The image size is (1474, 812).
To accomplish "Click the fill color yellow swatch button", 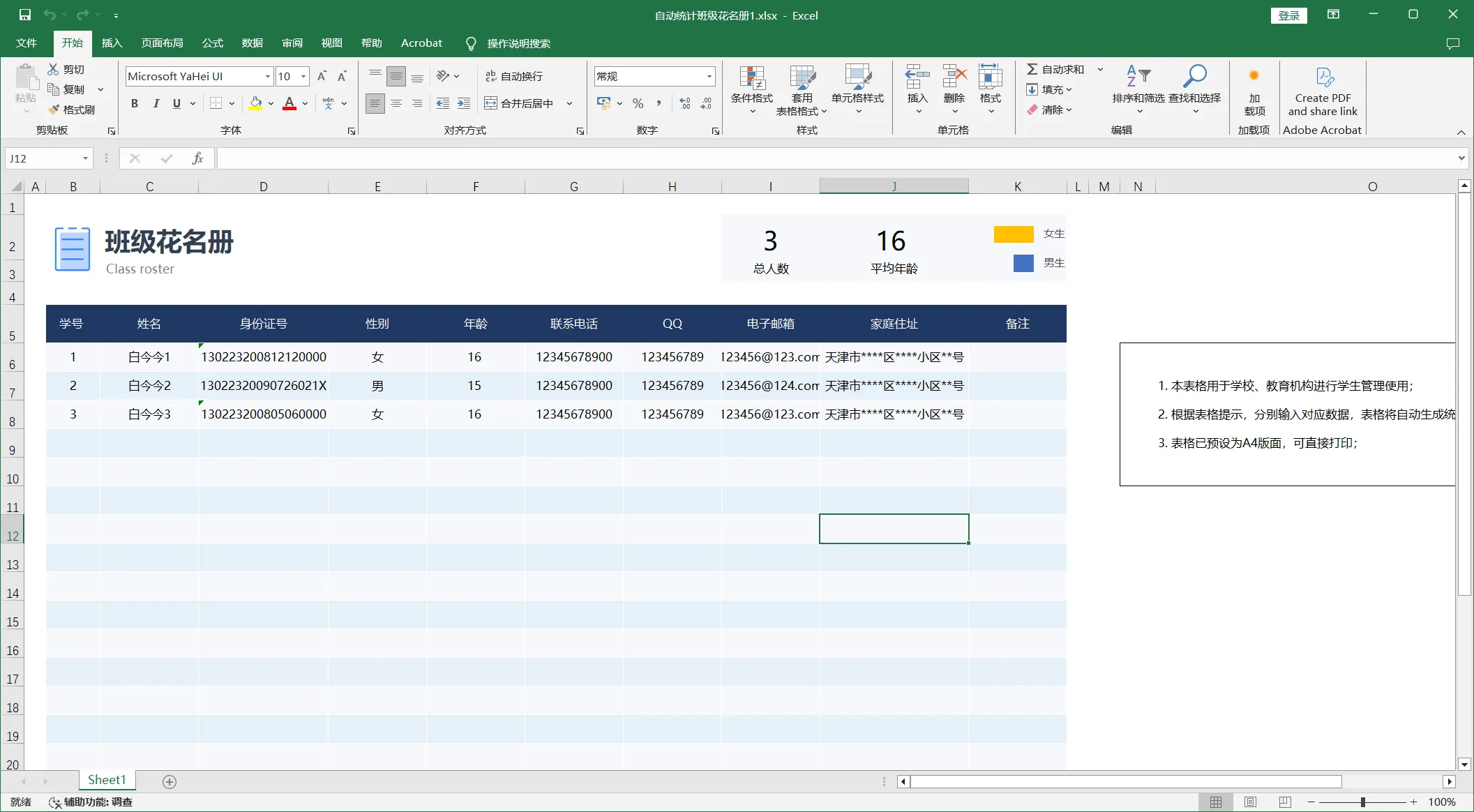I will (255, 103).
